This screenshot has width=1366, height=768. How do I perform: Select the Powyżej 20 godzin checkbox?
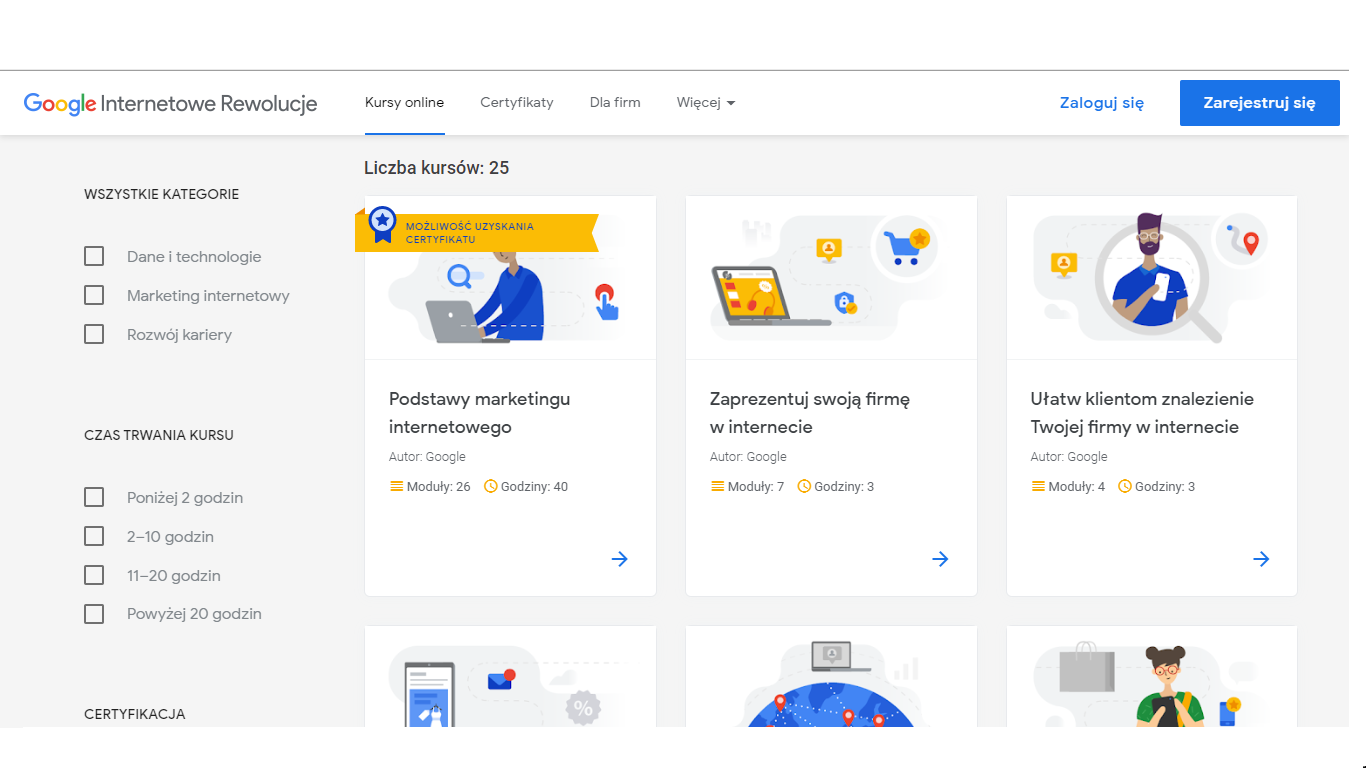point(94,614)
